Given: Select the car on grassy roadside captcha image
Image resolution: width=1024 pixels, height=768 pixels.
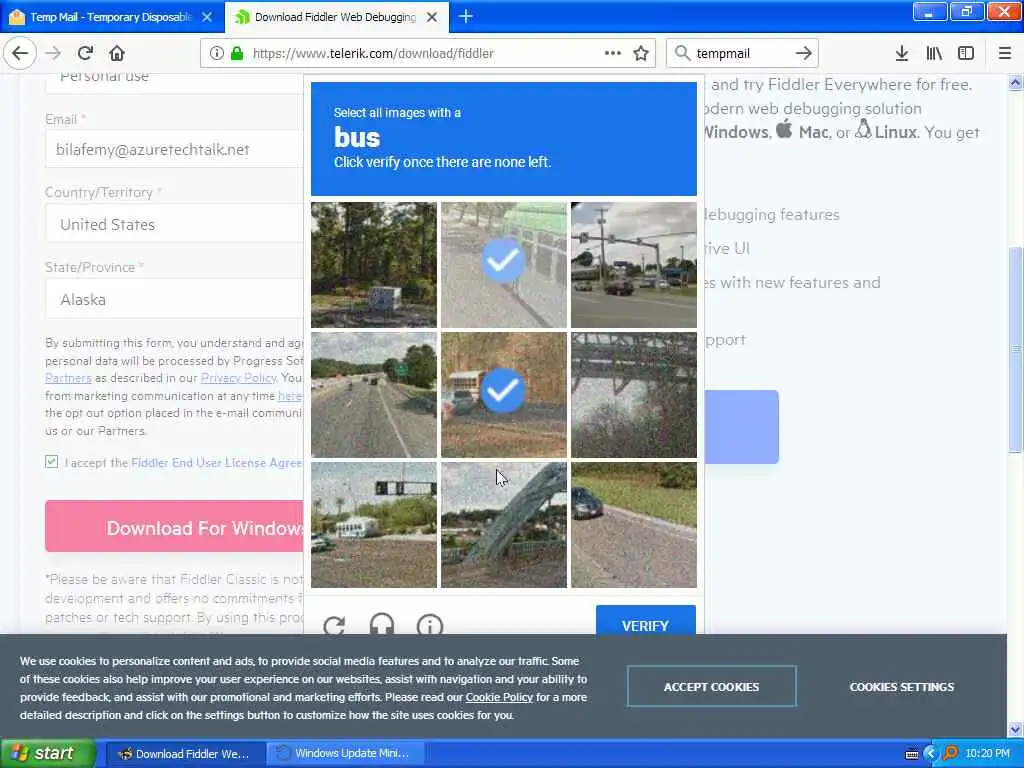Looking at the screenshot, I should pos(633,525).
